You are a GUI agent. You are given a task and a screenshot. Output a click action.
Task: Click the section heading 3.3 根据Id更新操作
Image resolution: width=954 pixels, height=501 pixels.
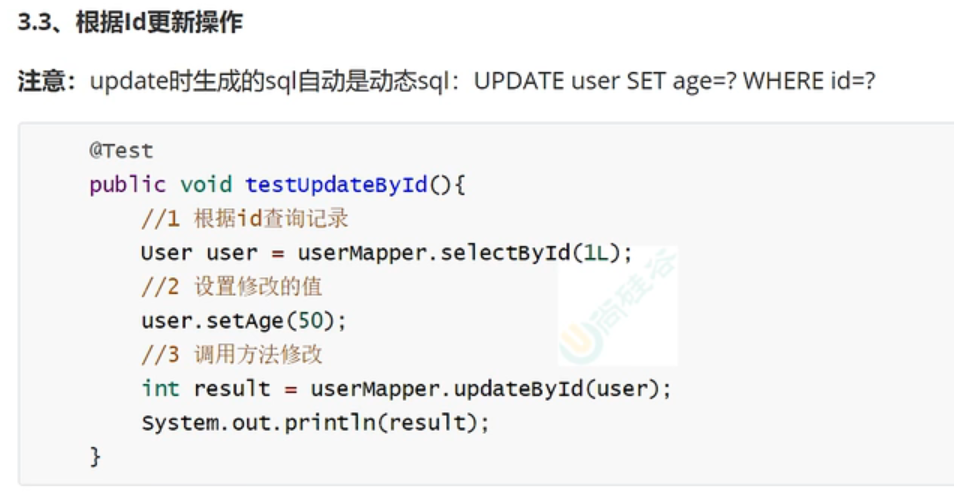point(130,23)
